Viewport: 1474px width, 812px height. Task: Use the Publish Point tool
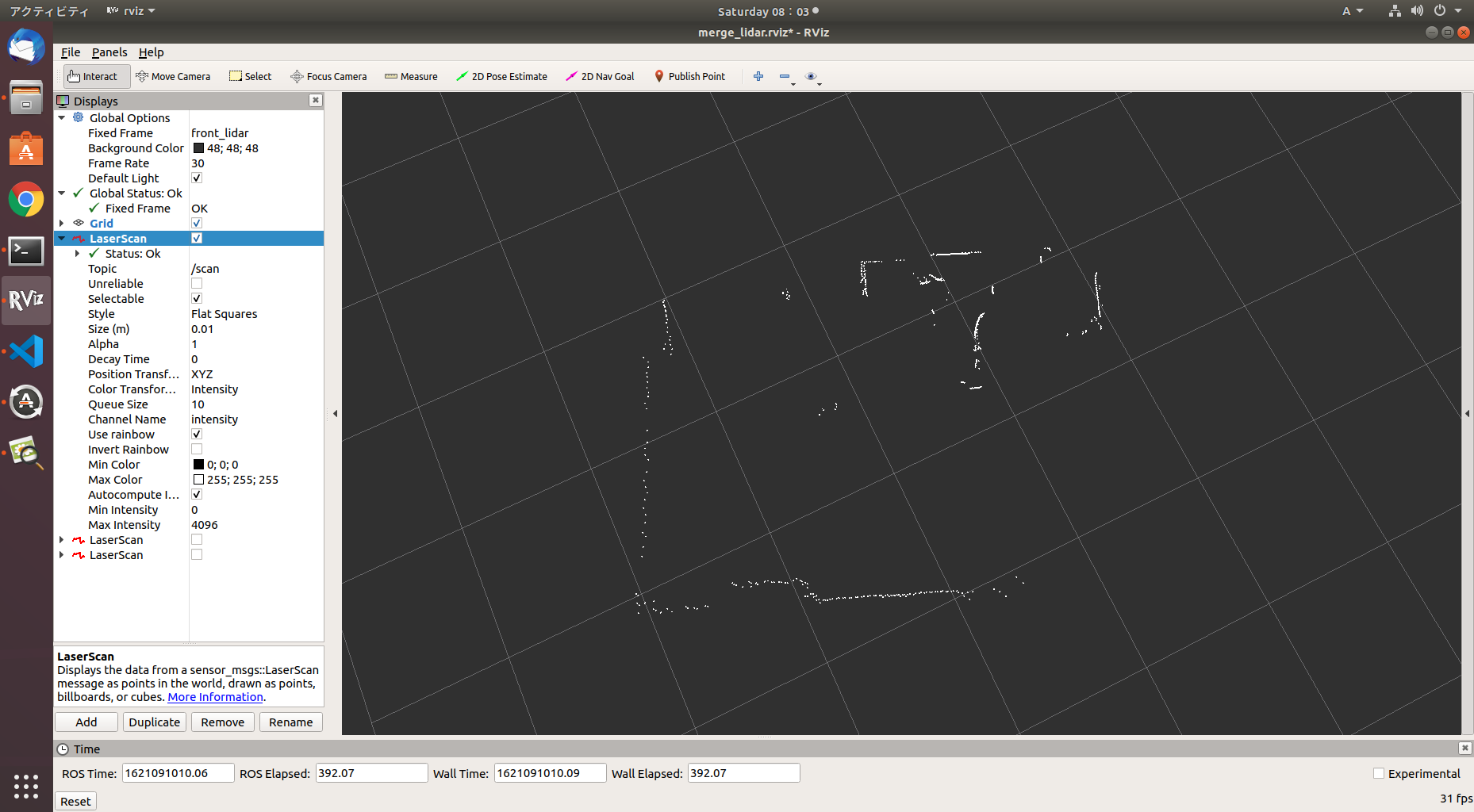[689, 76]
